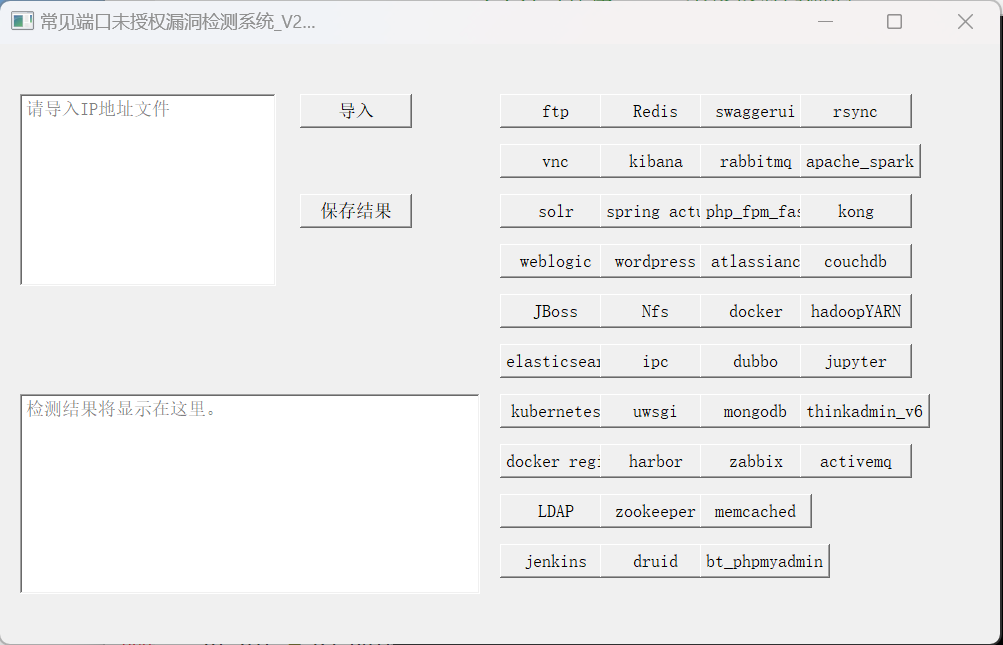Viewport: 1003px width, 645px height.
Task: Run the uwsgi check
Action: pyautogui.click(x=651, y=410)
